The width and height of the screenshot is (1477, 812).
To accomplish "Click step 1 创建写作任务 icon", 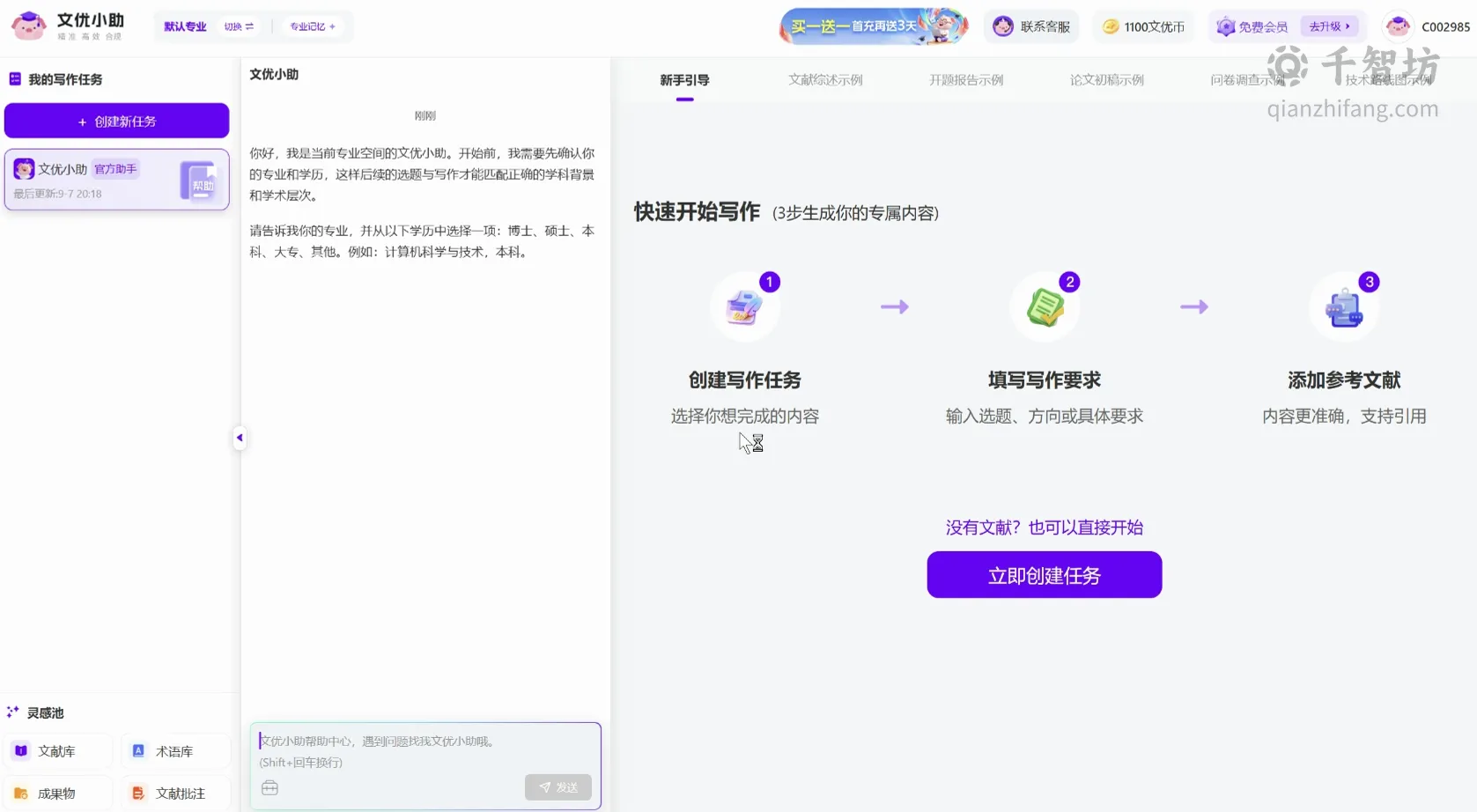I will pos(744,307).
